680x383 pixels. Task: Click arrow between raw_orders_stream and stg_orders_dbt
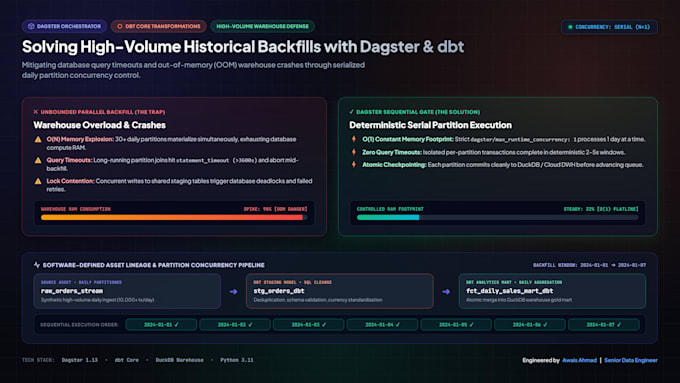pos(233,292)
